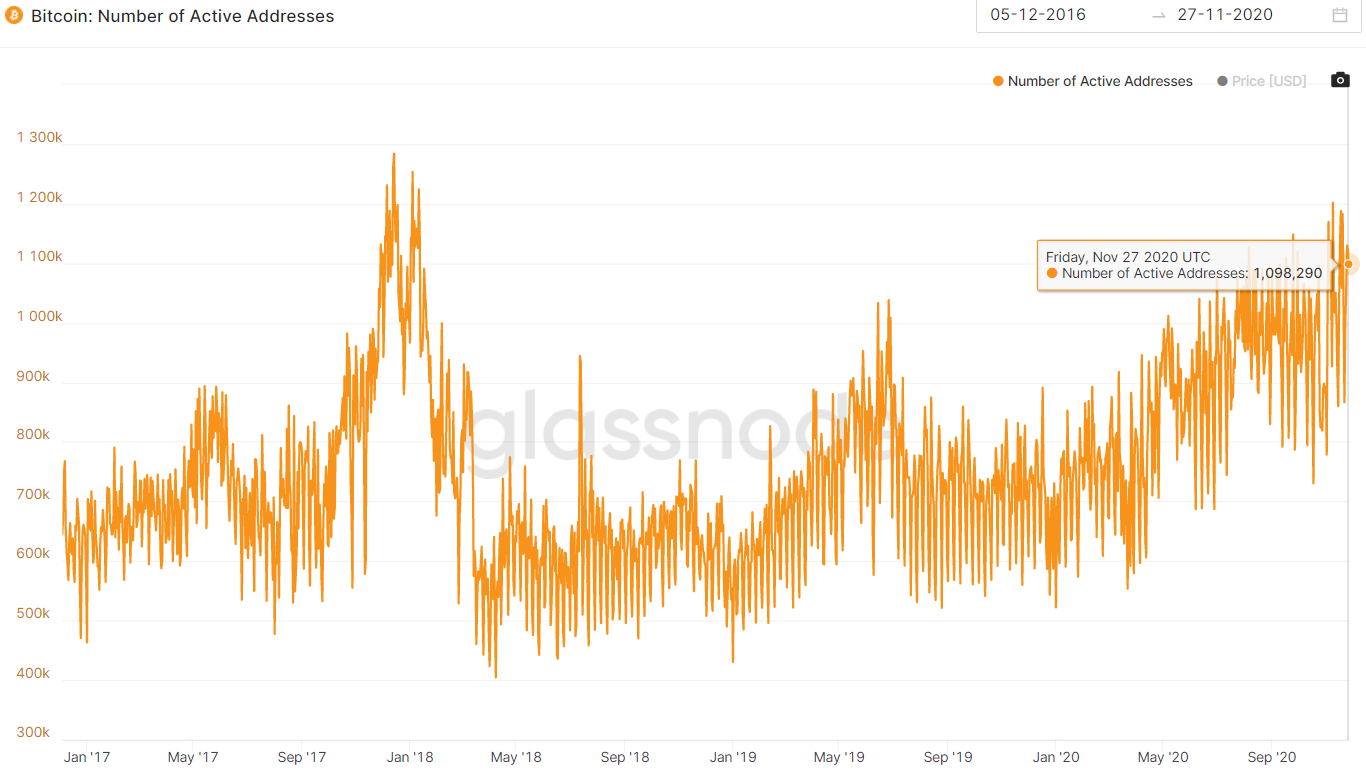Click the 700k y-axis label
Viewport: 1366px width, 774px height.
click(x=33, y=494)
